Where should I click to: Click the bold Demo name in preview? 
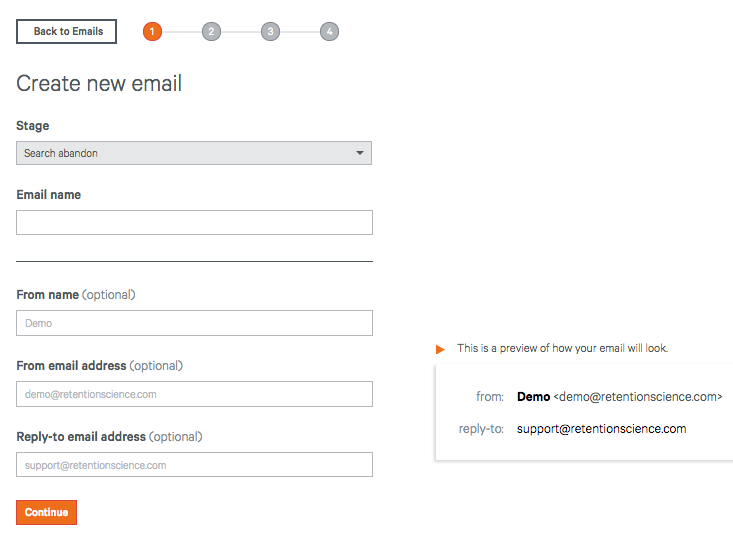(533, 397)
